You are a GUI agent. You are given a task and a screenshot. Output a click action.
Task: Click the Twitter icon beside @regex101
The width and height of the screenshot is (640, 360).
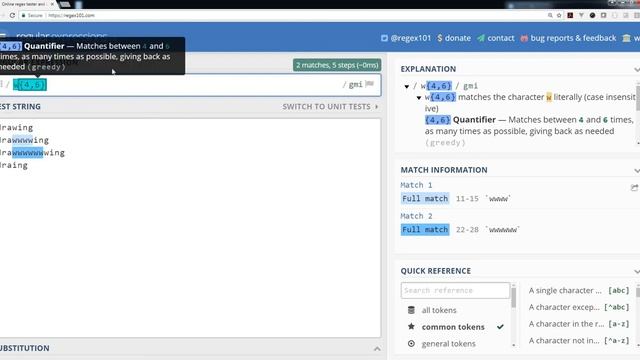(x=384, y=38)
